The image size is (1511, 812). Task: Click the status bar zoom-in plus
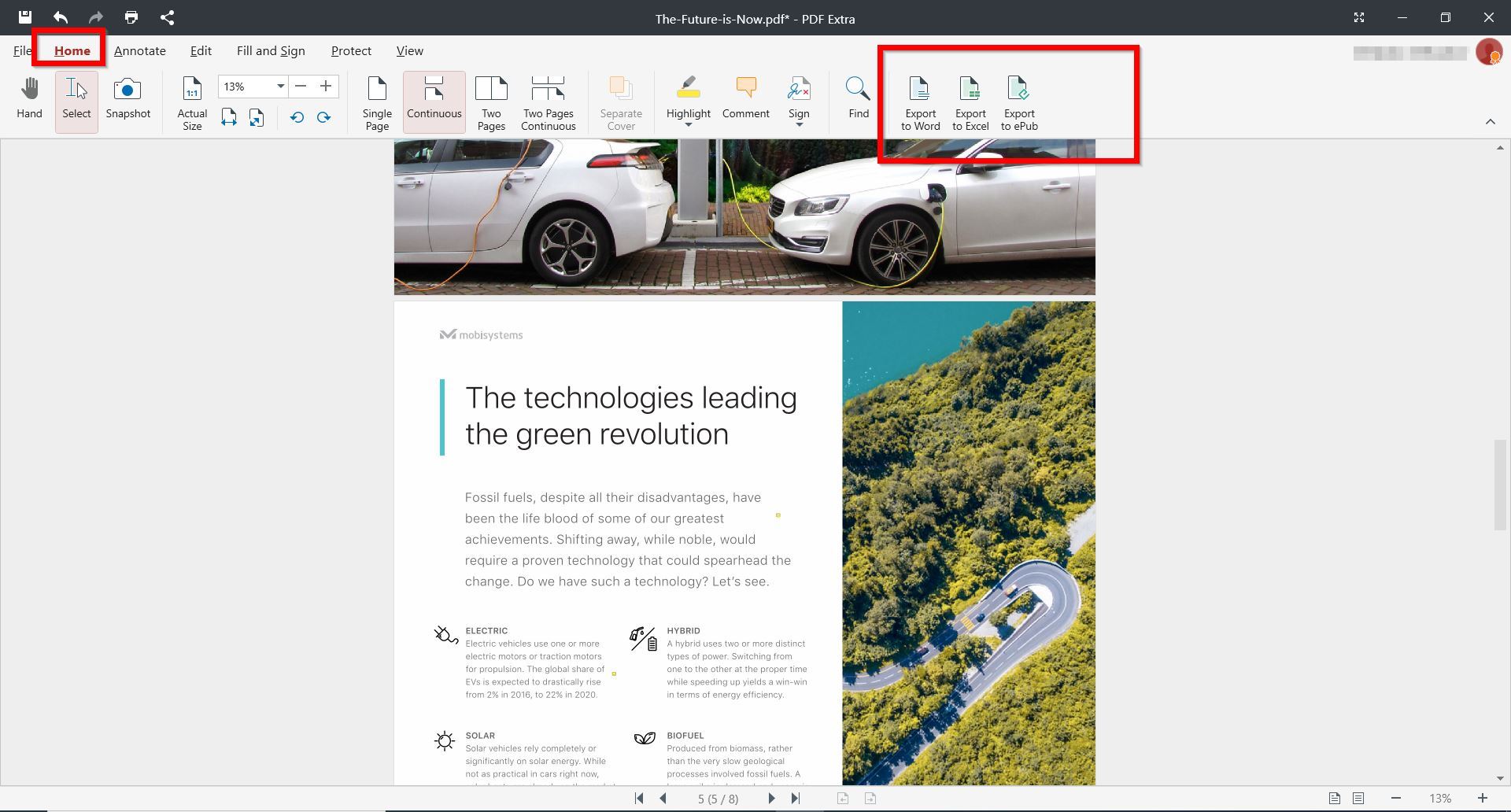point(1483,799)
